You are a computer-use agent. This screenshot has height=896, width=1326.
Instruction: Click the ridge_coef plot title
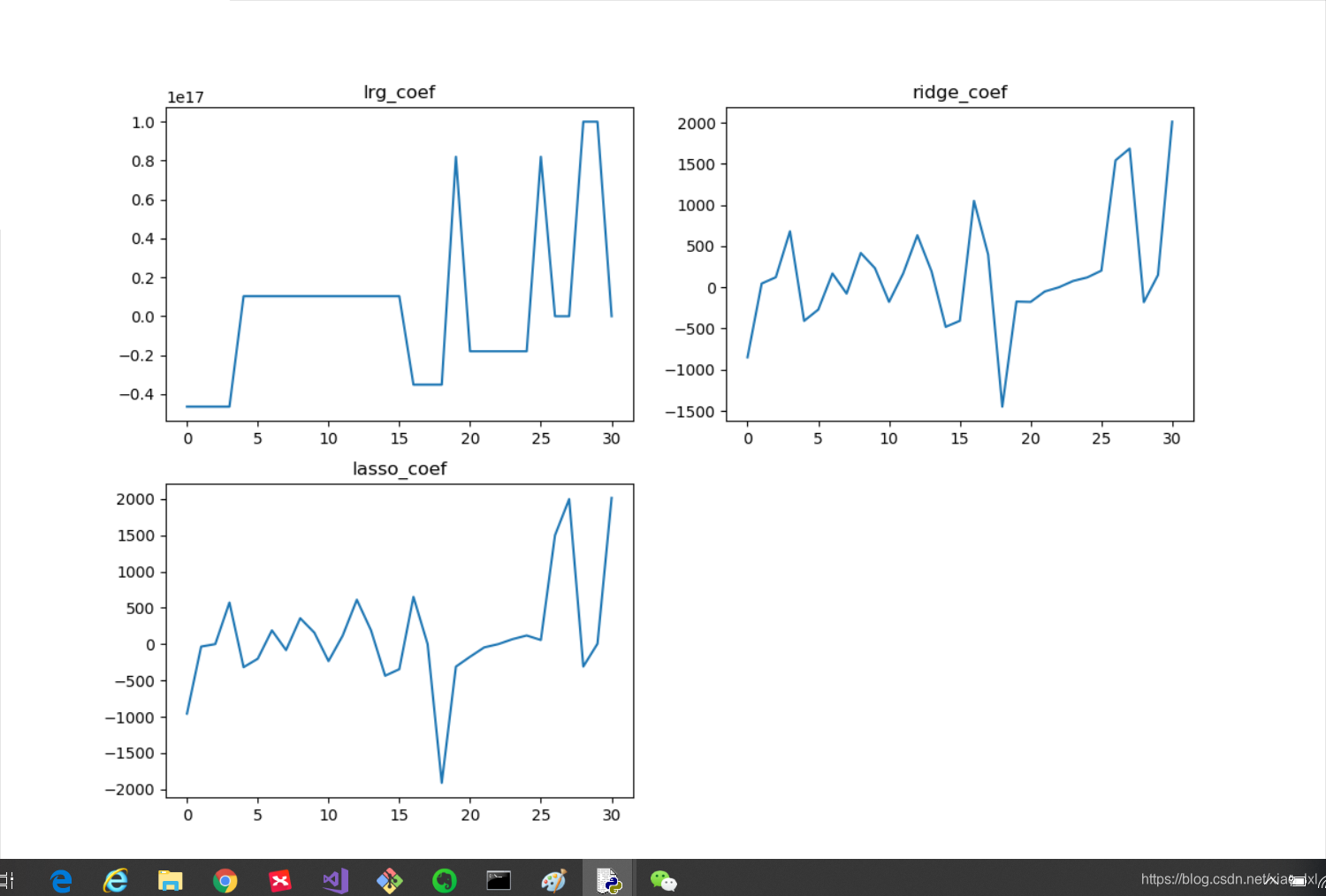tap(960, 93)
